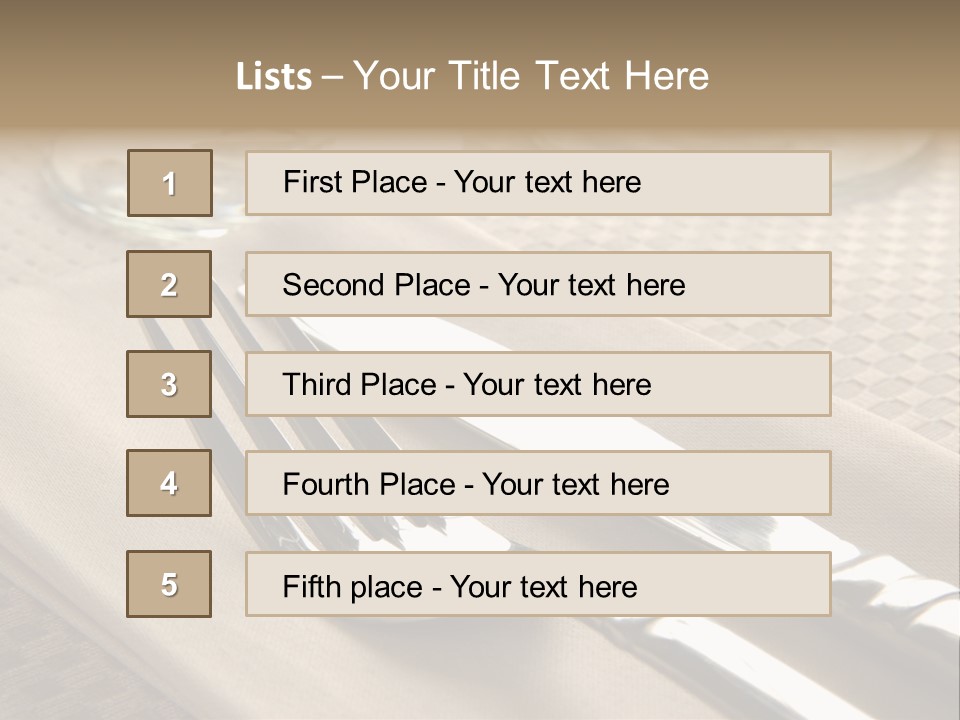Click the slide title 'Lists – Your Title Text Here'
Screen dimensions: 960x720
pos(472,76)
